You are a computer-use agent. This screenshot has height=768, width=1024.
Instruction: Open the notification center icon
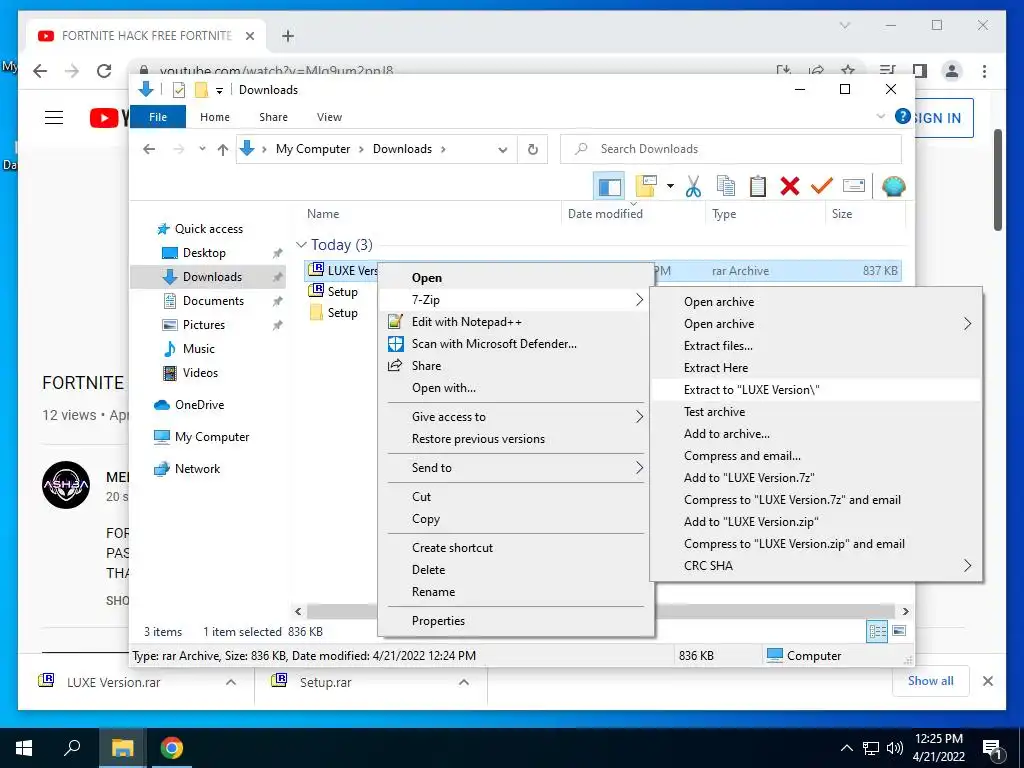(992, 748)
